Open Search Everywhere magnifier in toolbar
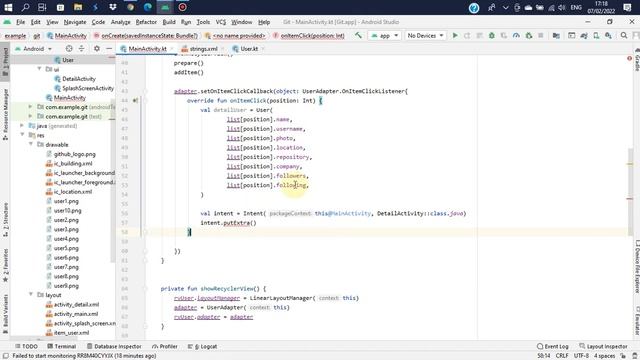 coord(624,36)
